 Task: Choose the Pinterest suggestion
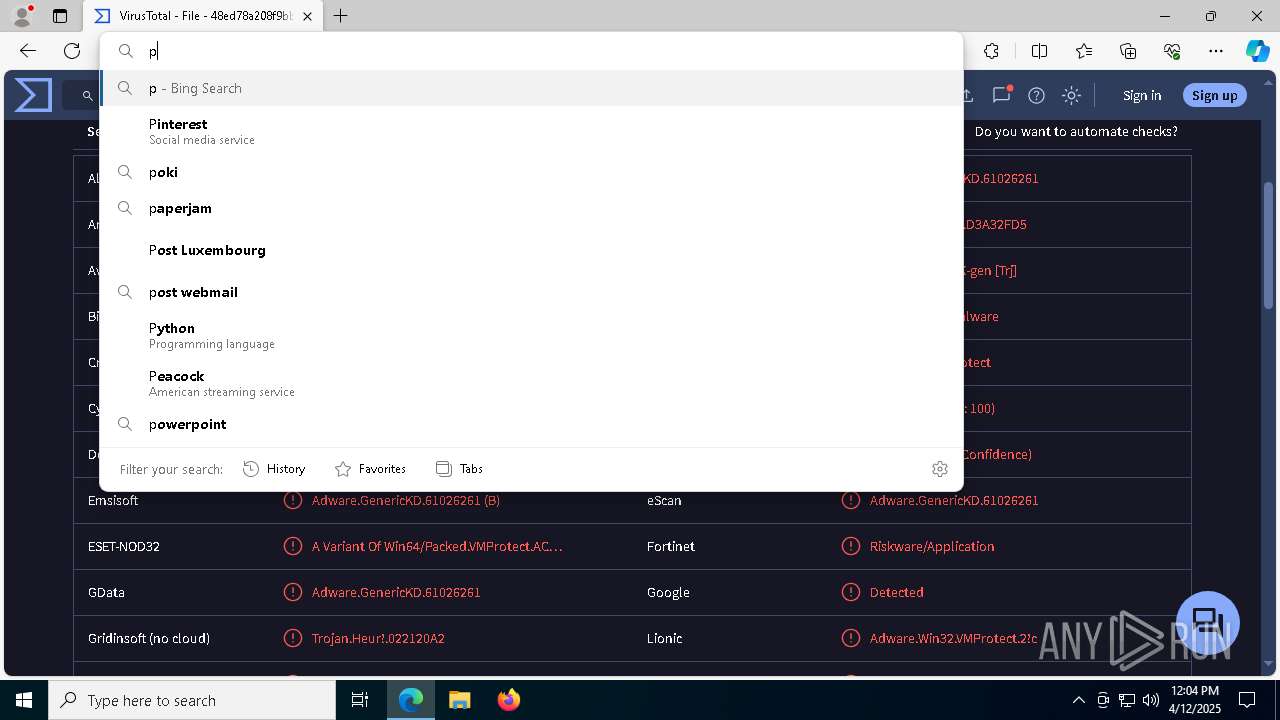point(531,131)
